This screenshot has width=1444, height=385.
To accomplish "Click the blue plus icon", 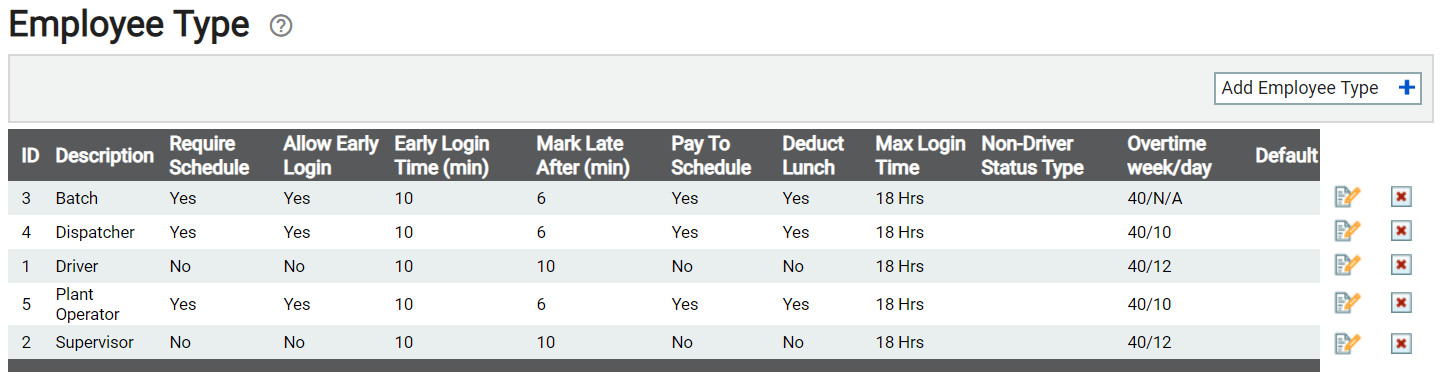I will [x=1406, y=88].
